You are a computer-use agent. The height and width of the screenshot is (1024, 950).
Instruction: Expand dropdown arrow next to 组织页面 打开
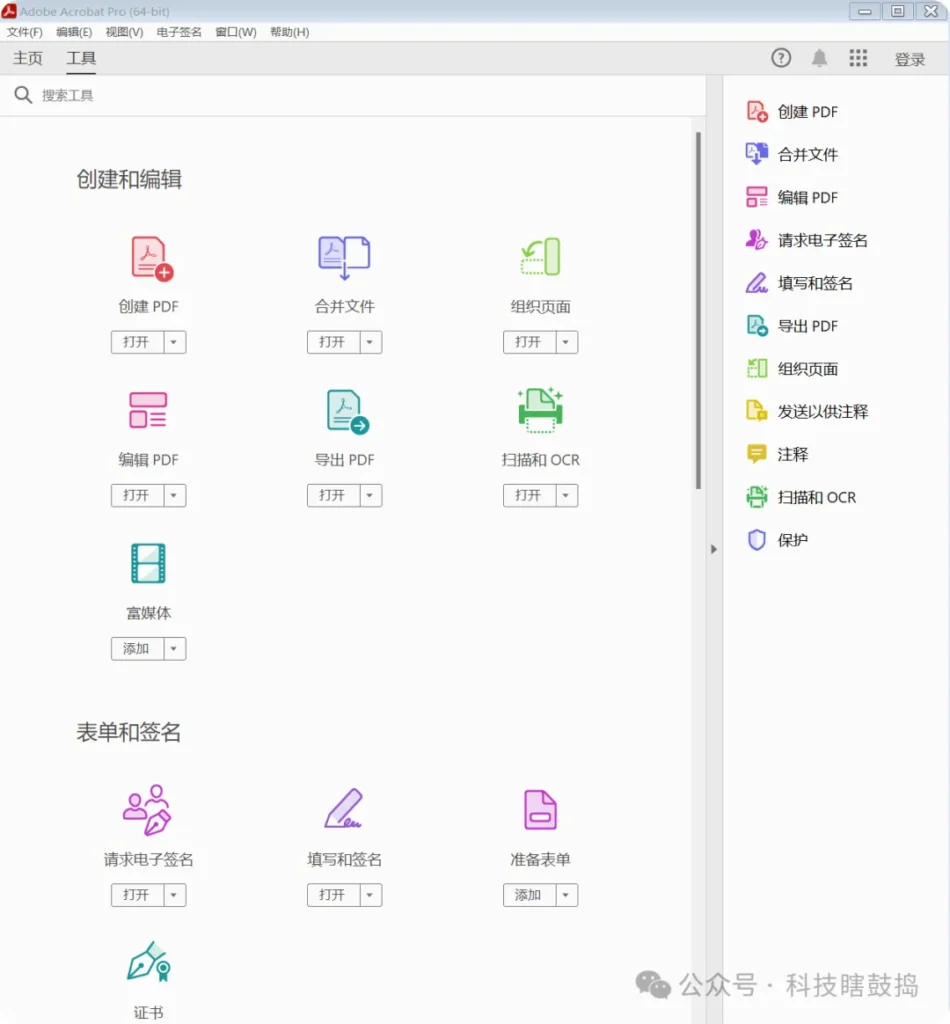click(566, 342)
